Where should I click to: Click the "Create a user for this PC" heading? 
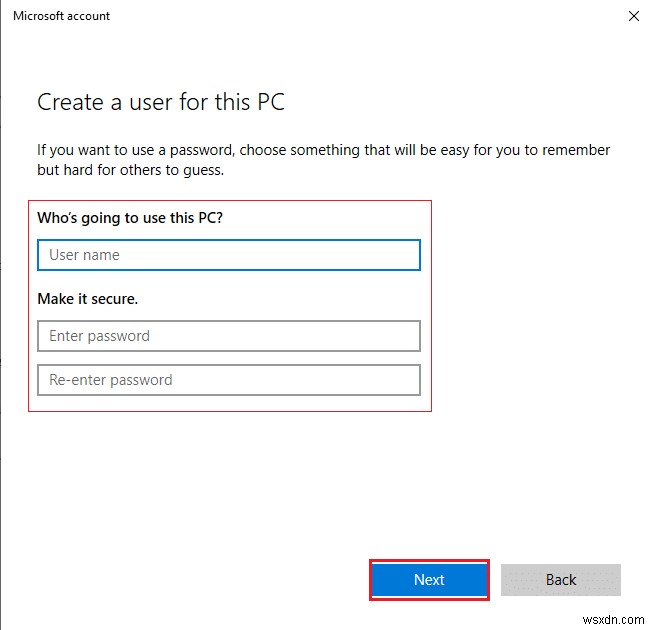[x=161, y=102]
